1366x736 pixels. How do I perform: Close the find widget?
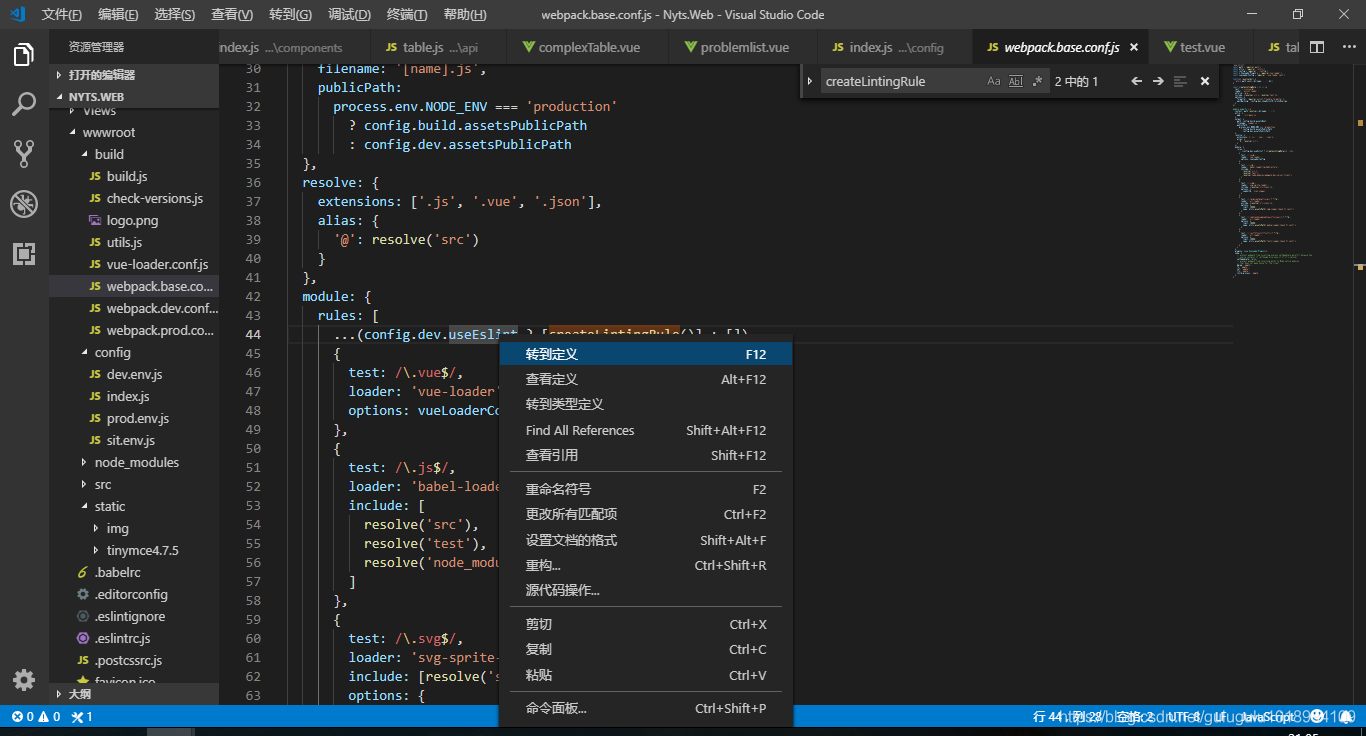click(1205, 81)
